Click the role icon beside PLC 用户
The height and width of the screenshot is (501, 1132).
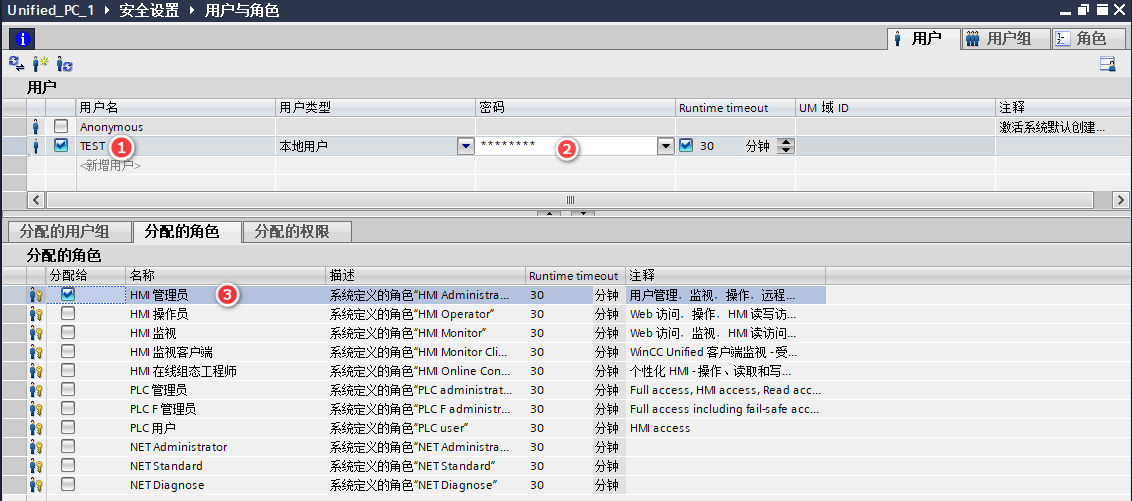(x=36, y=427)
